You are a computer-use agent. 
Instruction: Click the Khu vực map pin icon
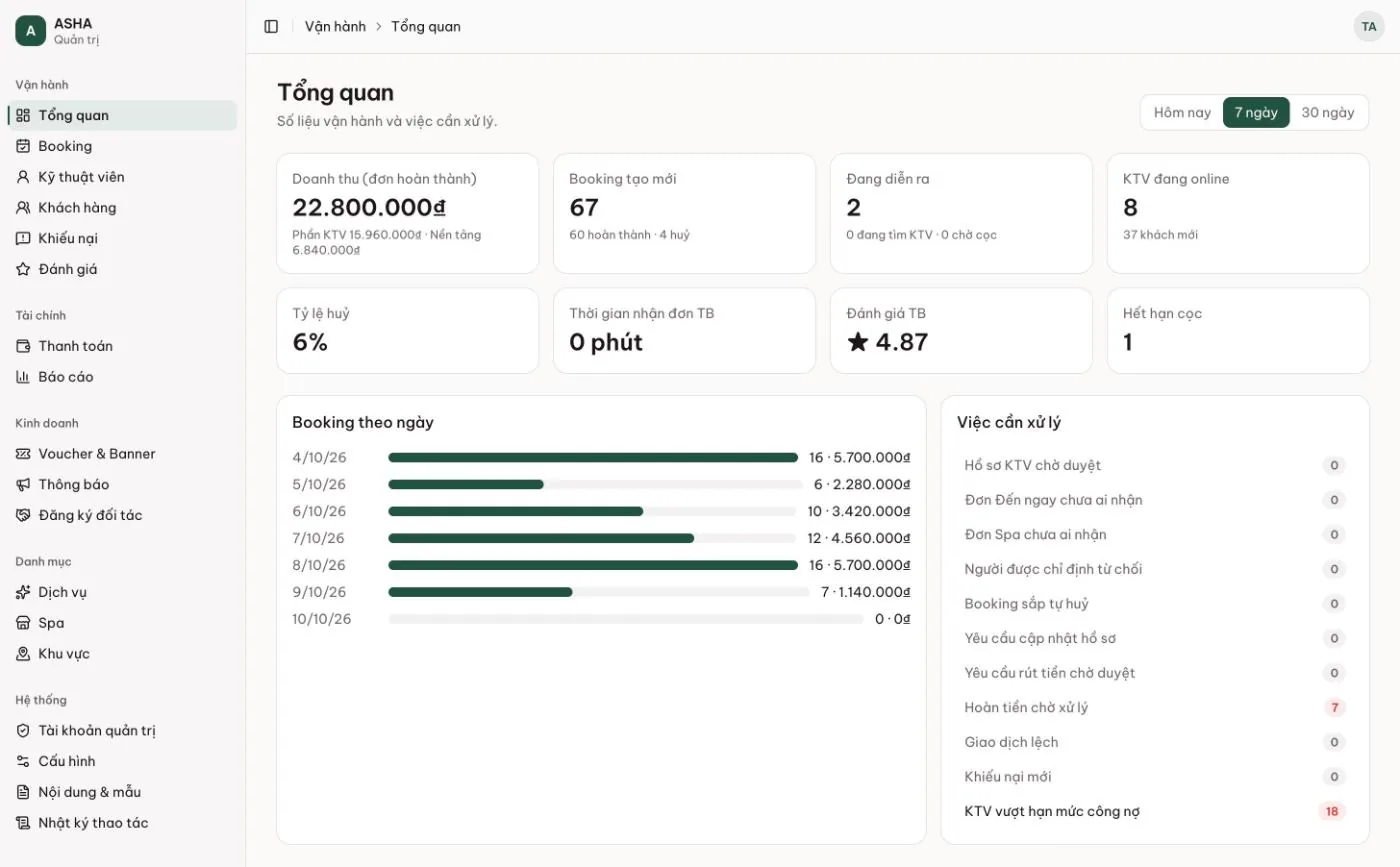click(x=23, y=654)
